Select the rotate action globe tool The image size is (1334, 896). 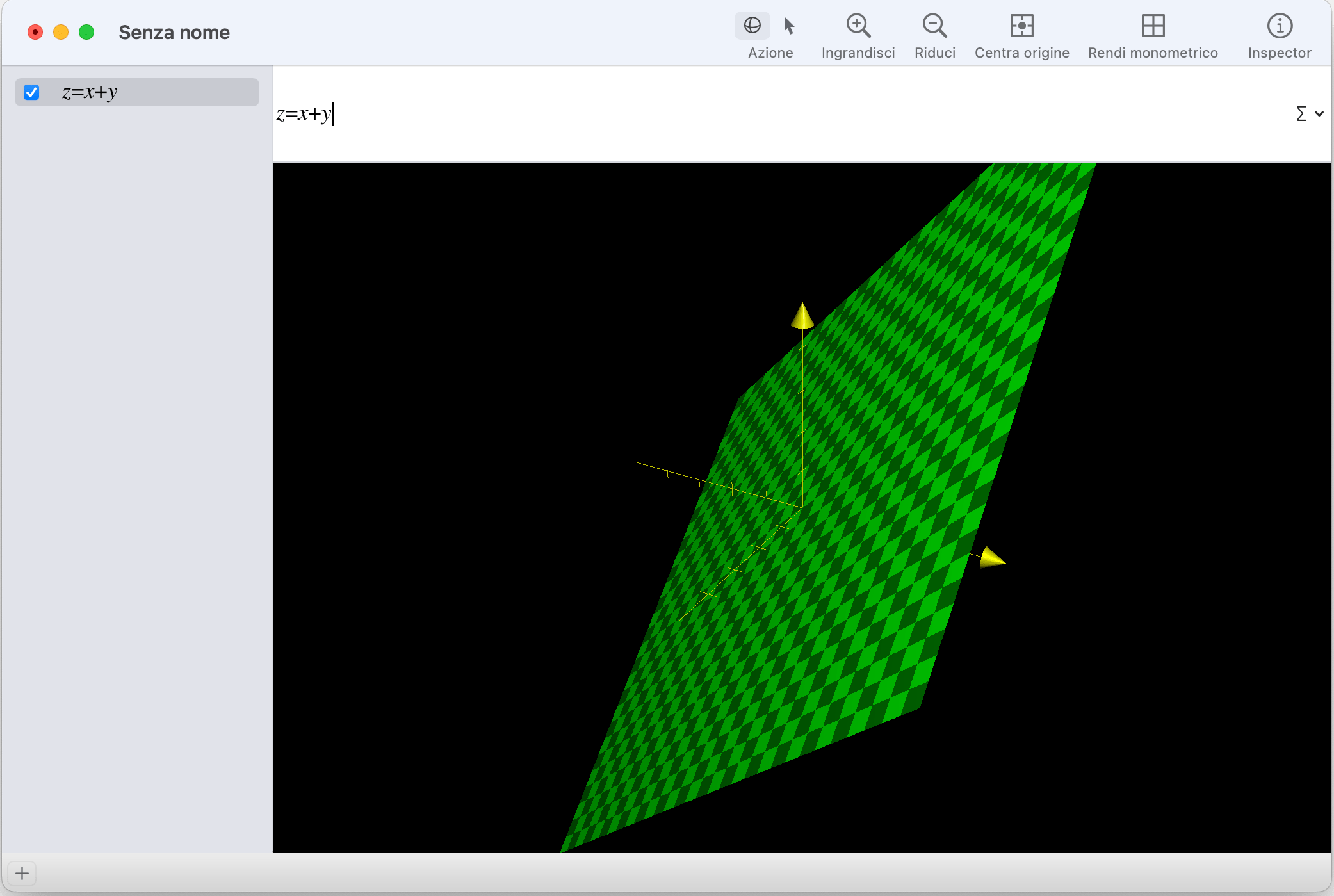[x=752, y=26]
